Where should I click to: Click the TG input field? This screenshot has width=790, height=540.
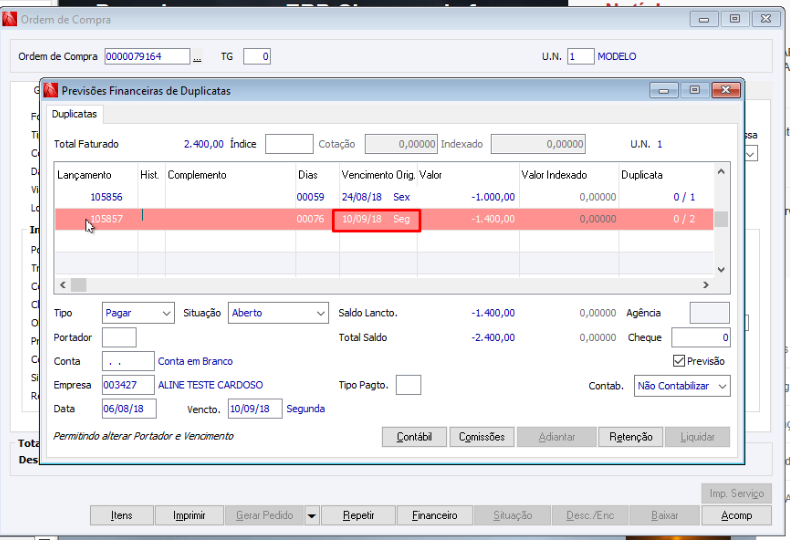click(x=257, y=56)
